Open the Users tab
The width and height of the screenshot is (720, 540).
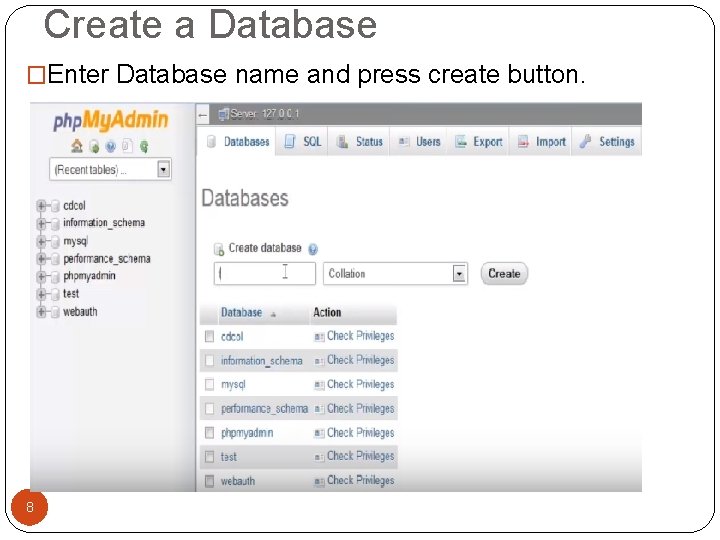419,141
